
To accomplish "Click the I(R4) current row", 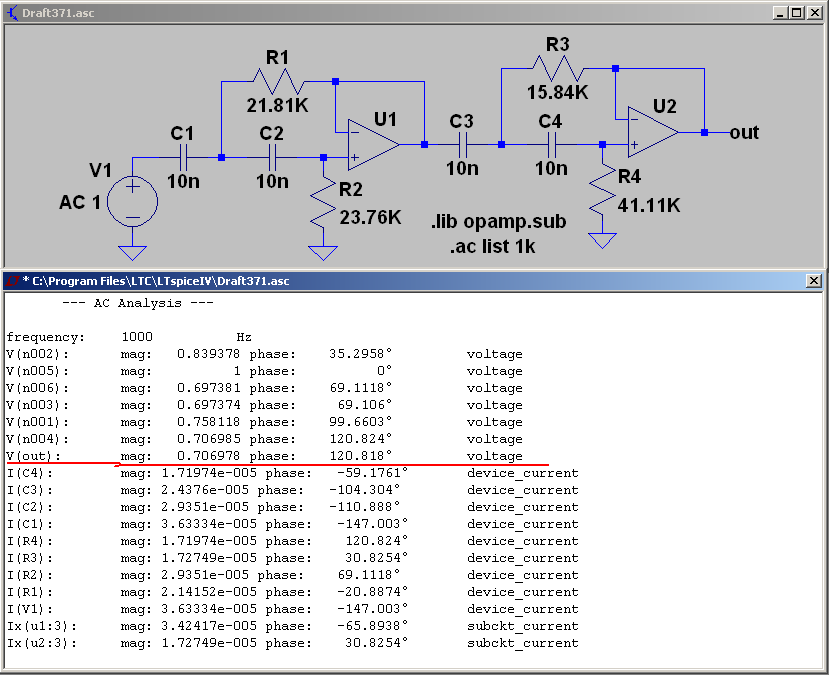I will pyautogui.click(x=292, y=541).
